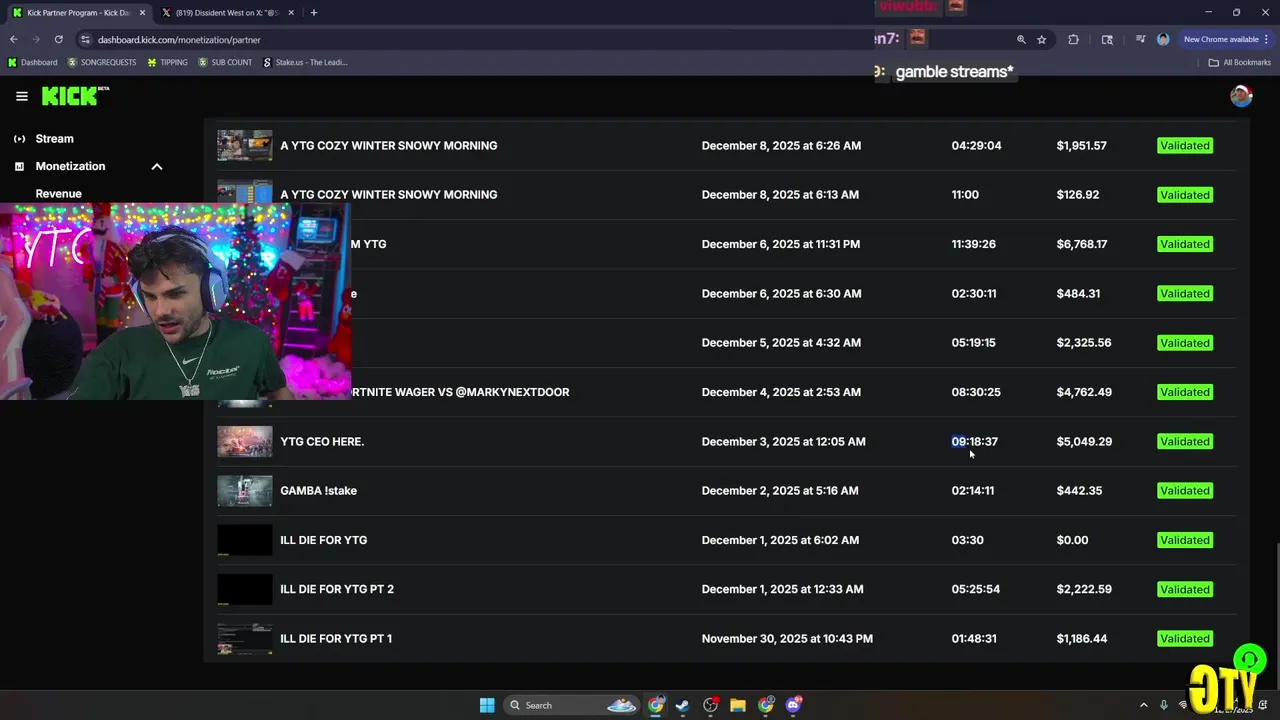The height and width of the screenshot is (720, 1280).
Task: Click the 09:18:37 duration value
Action: (x=975, y=441)
